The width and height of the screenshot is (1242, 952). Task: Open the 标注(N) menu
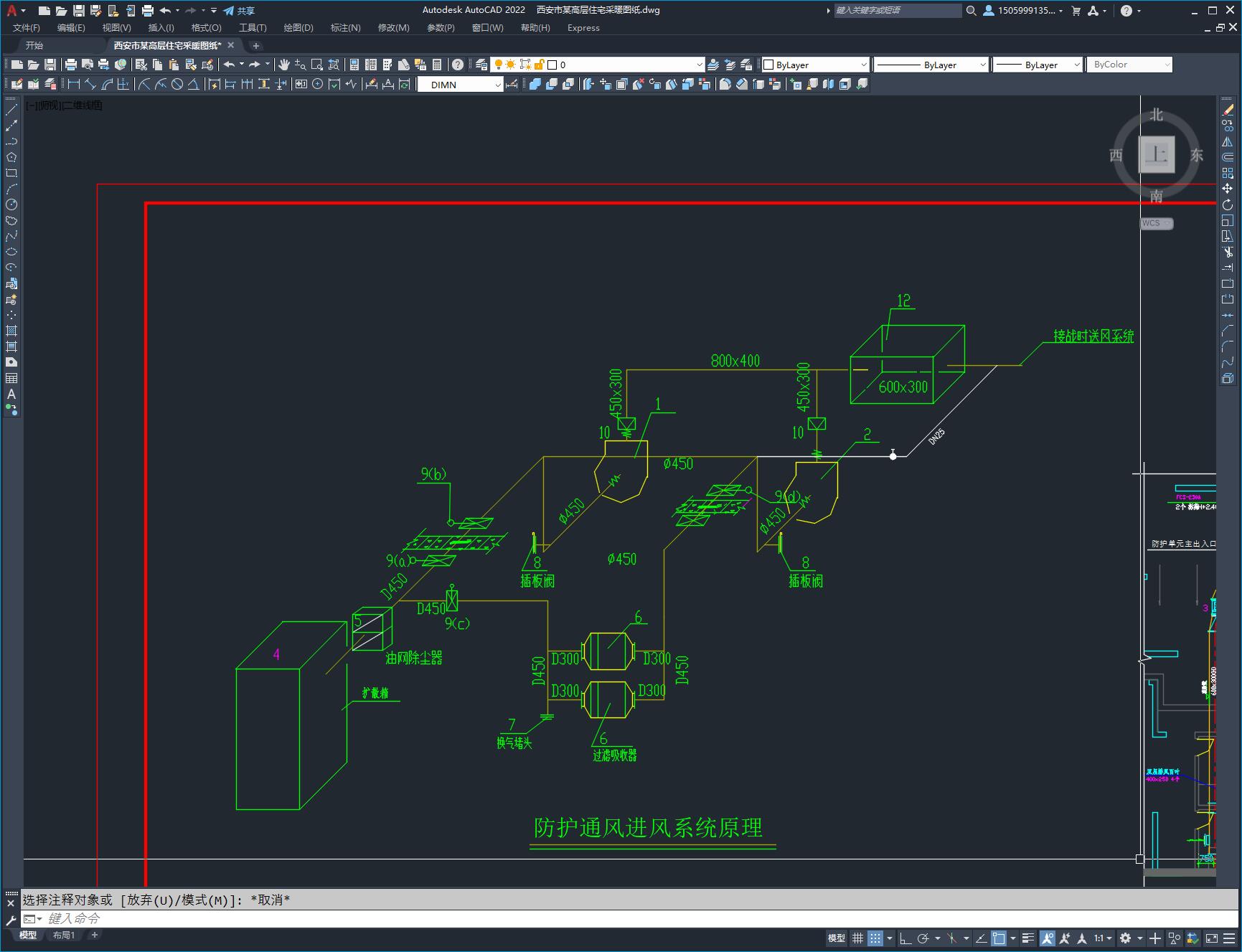click(345, 27)
